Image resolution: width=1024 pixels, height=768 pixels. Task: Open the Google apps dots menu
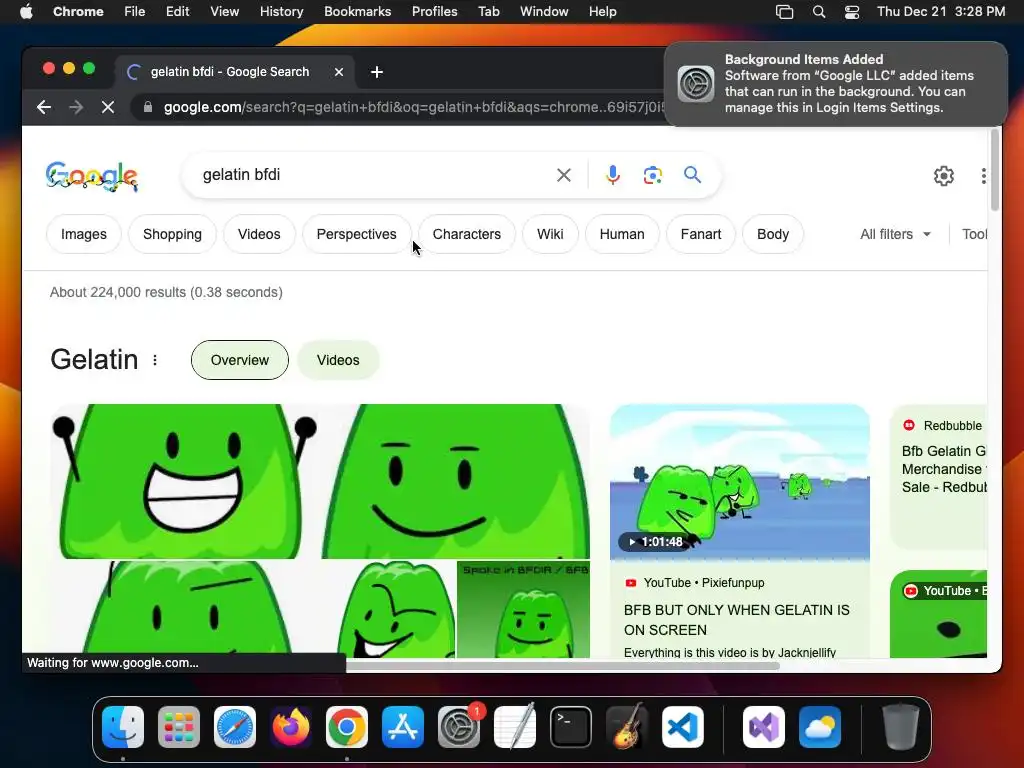pyautogui.click(x=983, y=176)
